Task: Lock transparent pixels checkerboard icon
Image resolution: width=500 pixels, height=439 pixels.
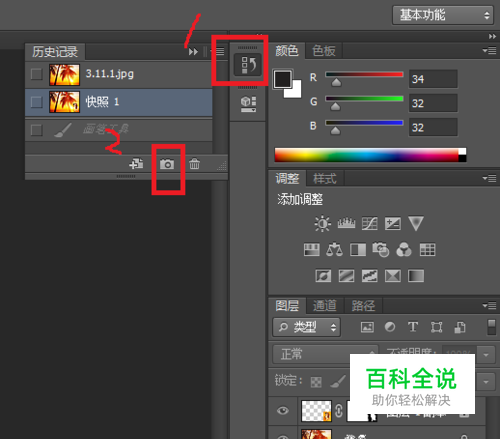Action: point(316,382)
